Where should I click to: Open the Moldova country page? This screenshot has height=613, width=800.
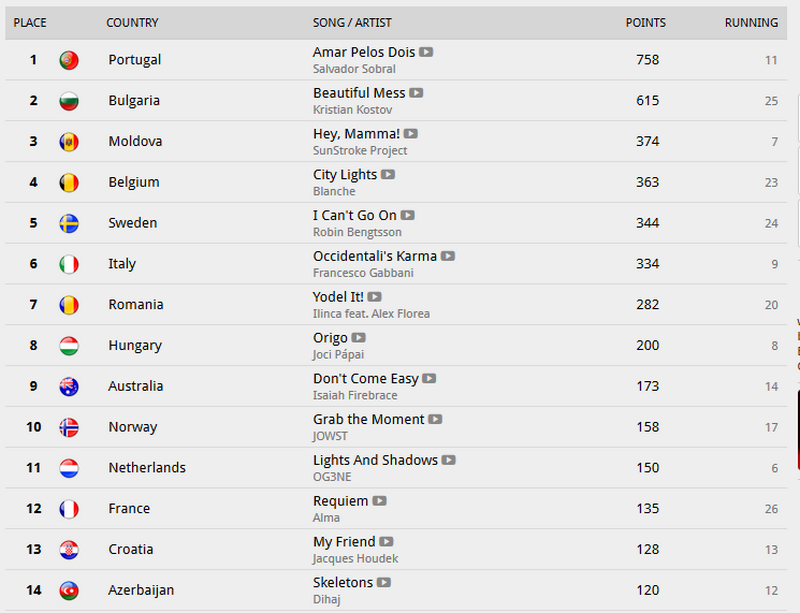click(x=135, y=142)
